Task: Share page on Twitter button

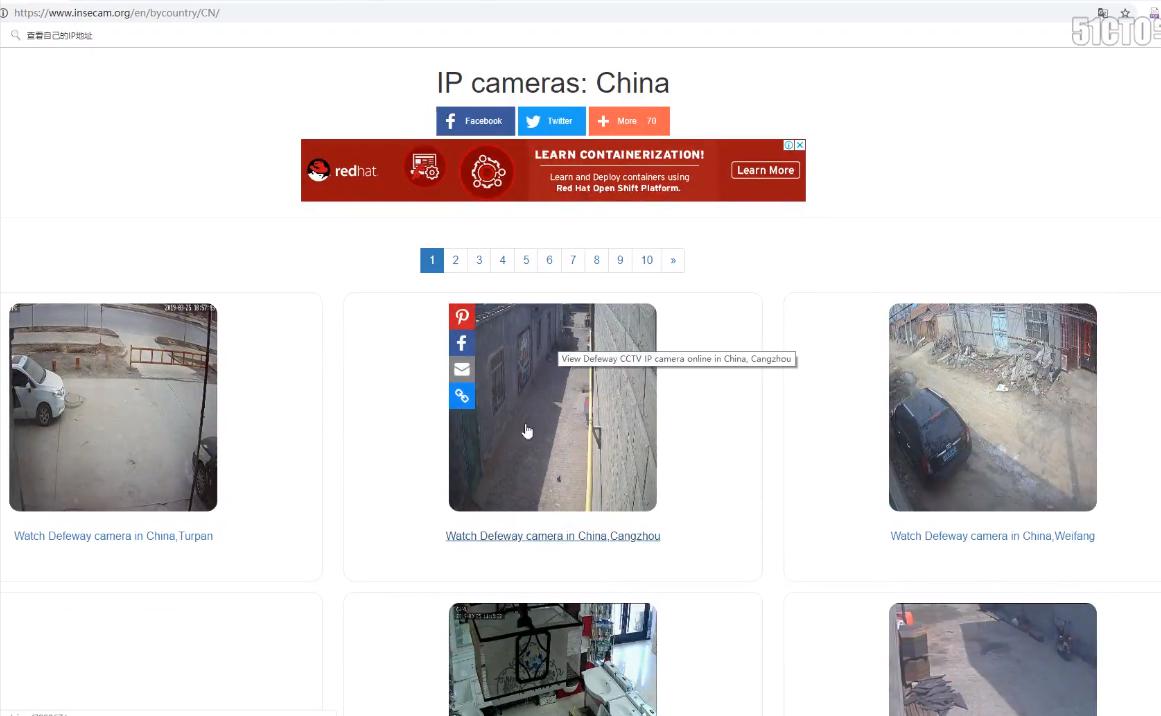Action: [552, 121]
